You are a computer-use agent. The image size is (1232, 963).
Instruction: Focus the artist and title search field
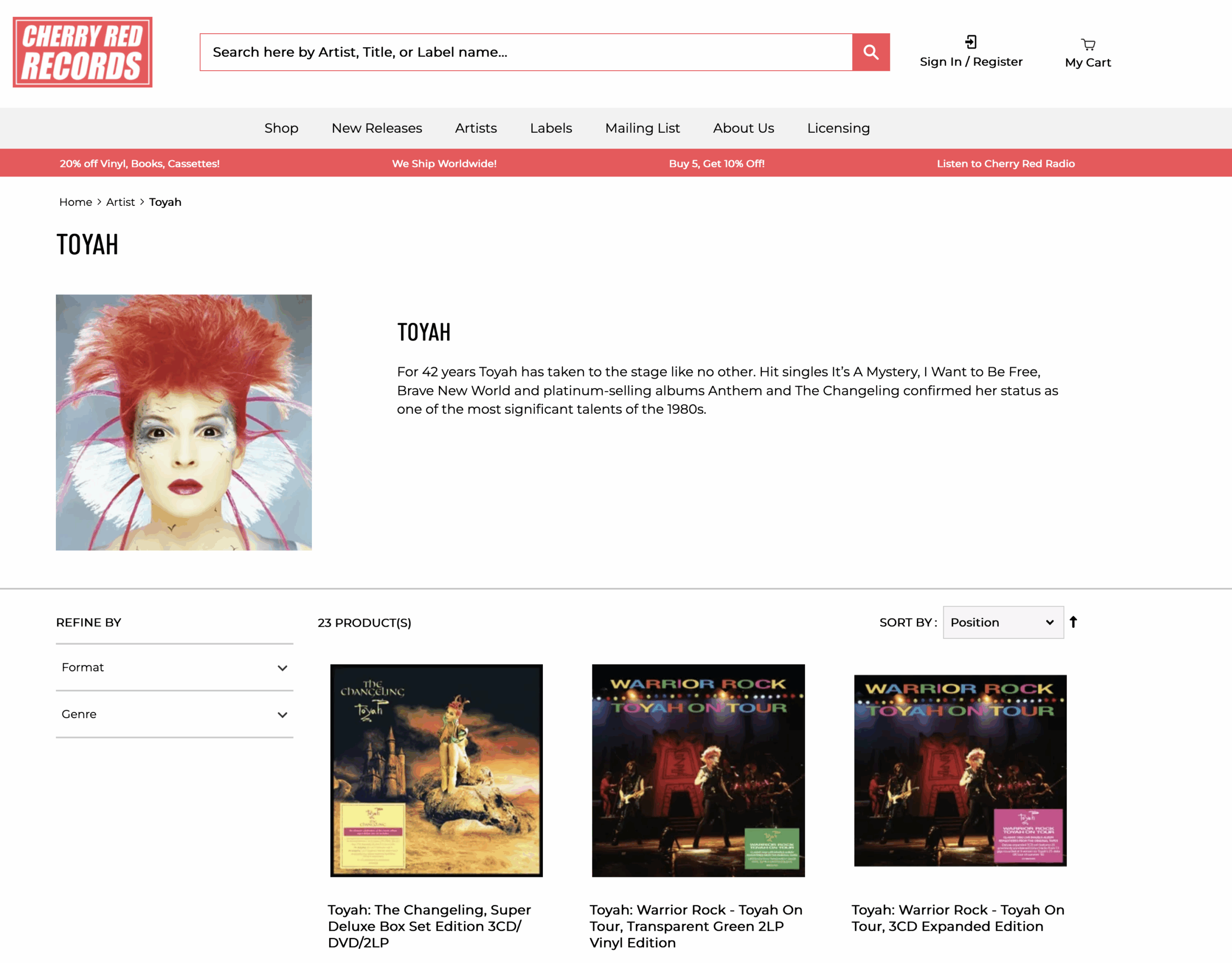525,52
